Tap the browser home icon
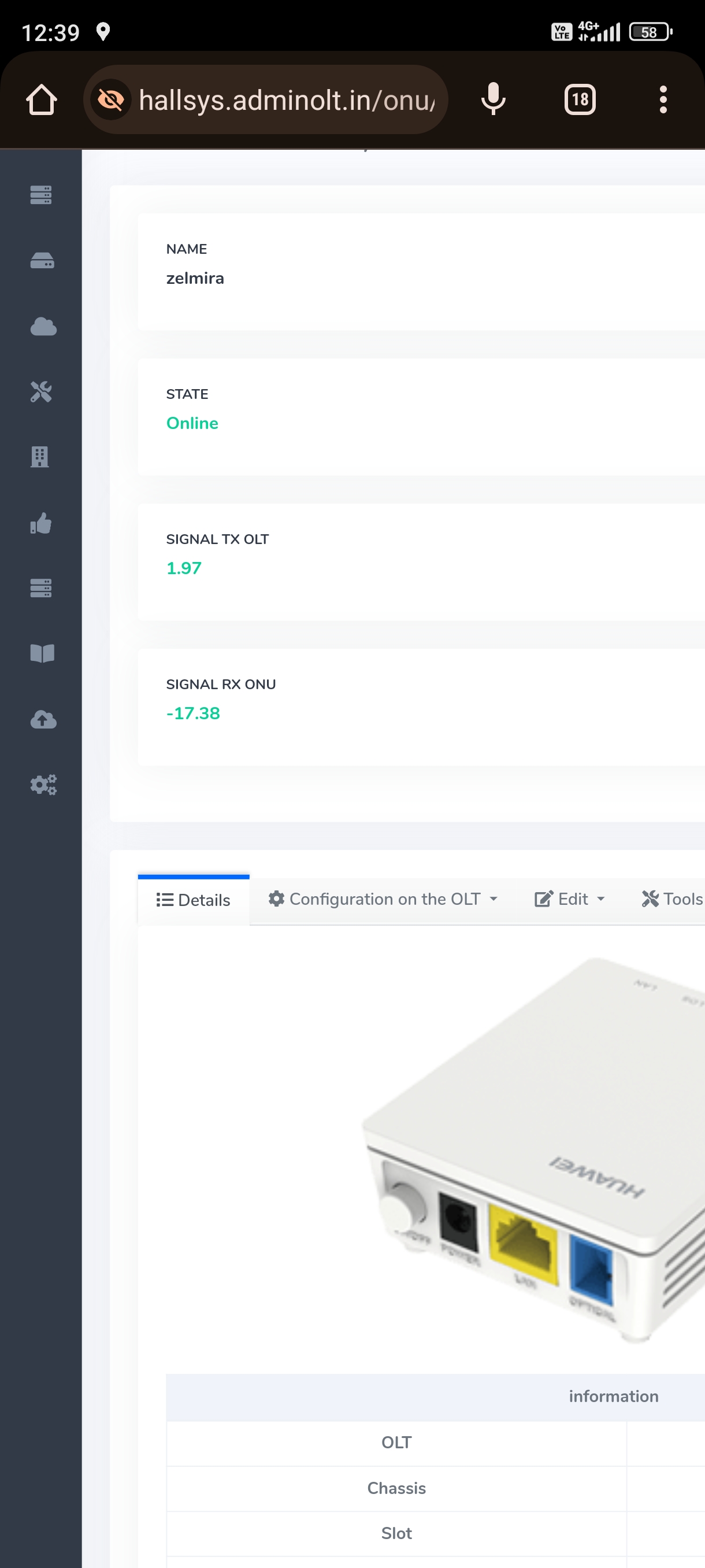Image resolution: width=705 pixels, height=1568 pixels. point(42,100)
